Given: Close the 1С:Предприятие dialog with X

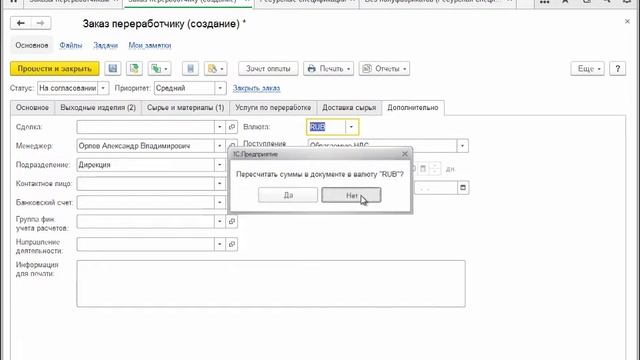Looking at the screenshot, I should click(x=404, y=154).
